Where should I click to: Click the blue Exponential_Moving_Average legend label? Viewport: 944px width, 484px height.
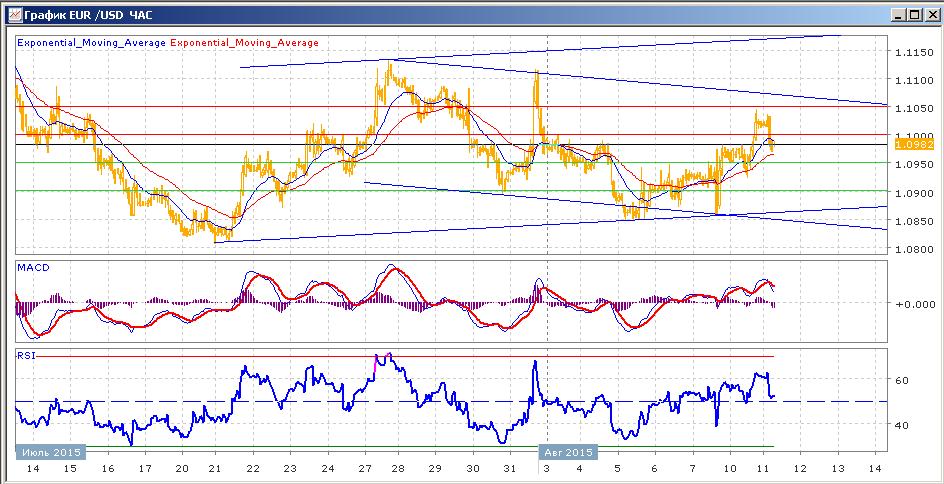point(92,43)
